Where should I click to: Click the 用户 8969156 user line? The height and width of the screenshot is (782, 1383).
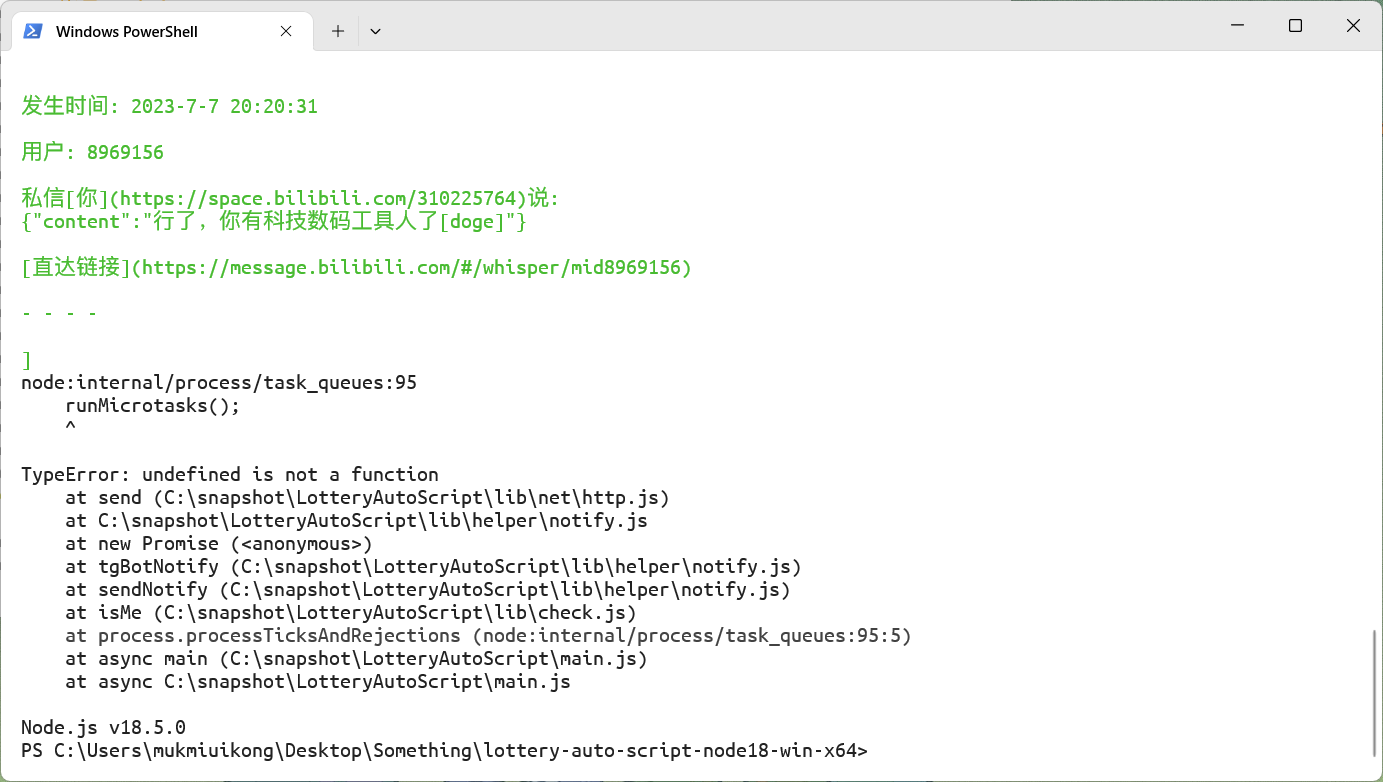(90, 151)
